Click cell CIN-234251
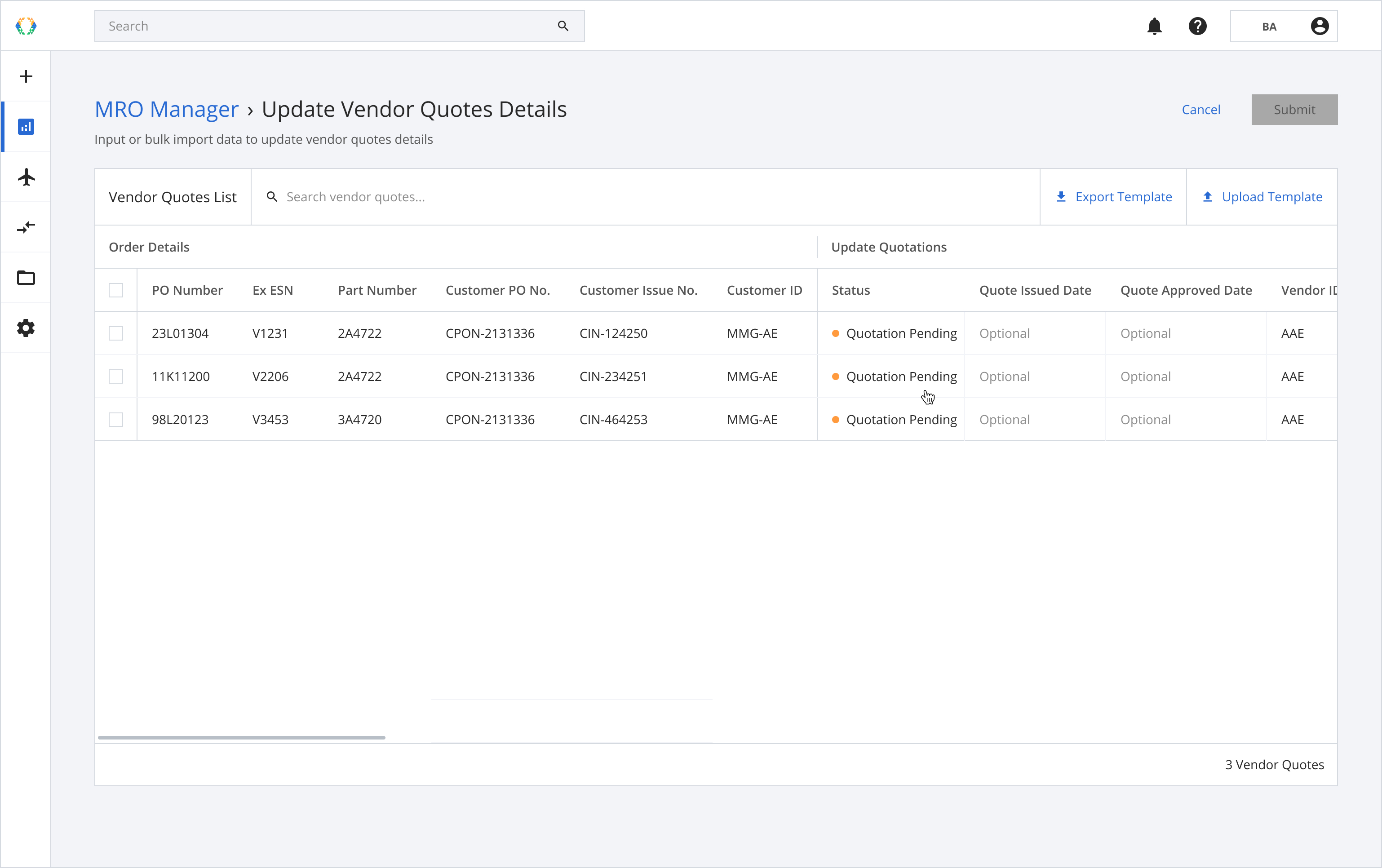 pyautogui.click(x=613, y=376)
